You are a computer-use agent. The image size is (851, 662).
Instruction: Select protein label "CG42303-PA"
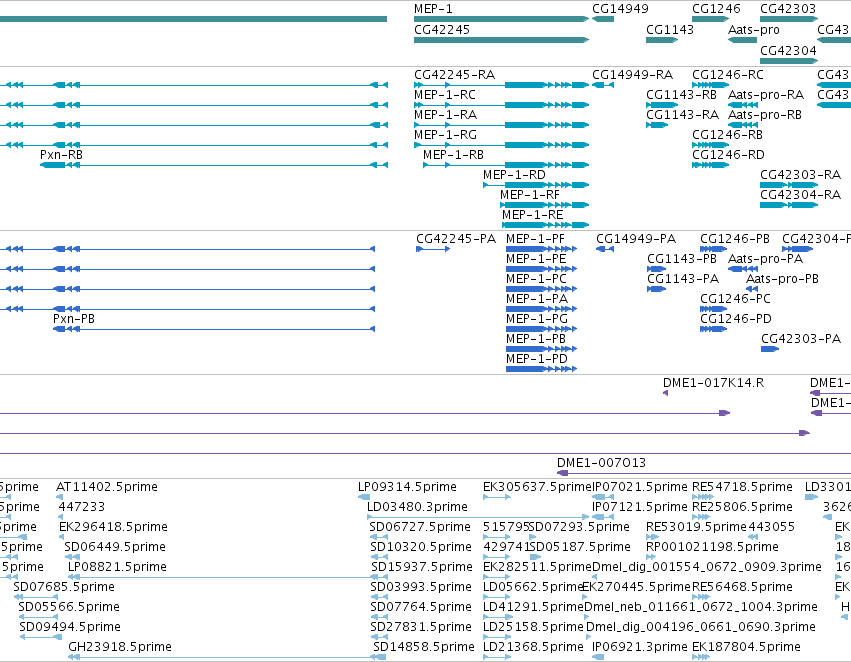coord(801,340)
